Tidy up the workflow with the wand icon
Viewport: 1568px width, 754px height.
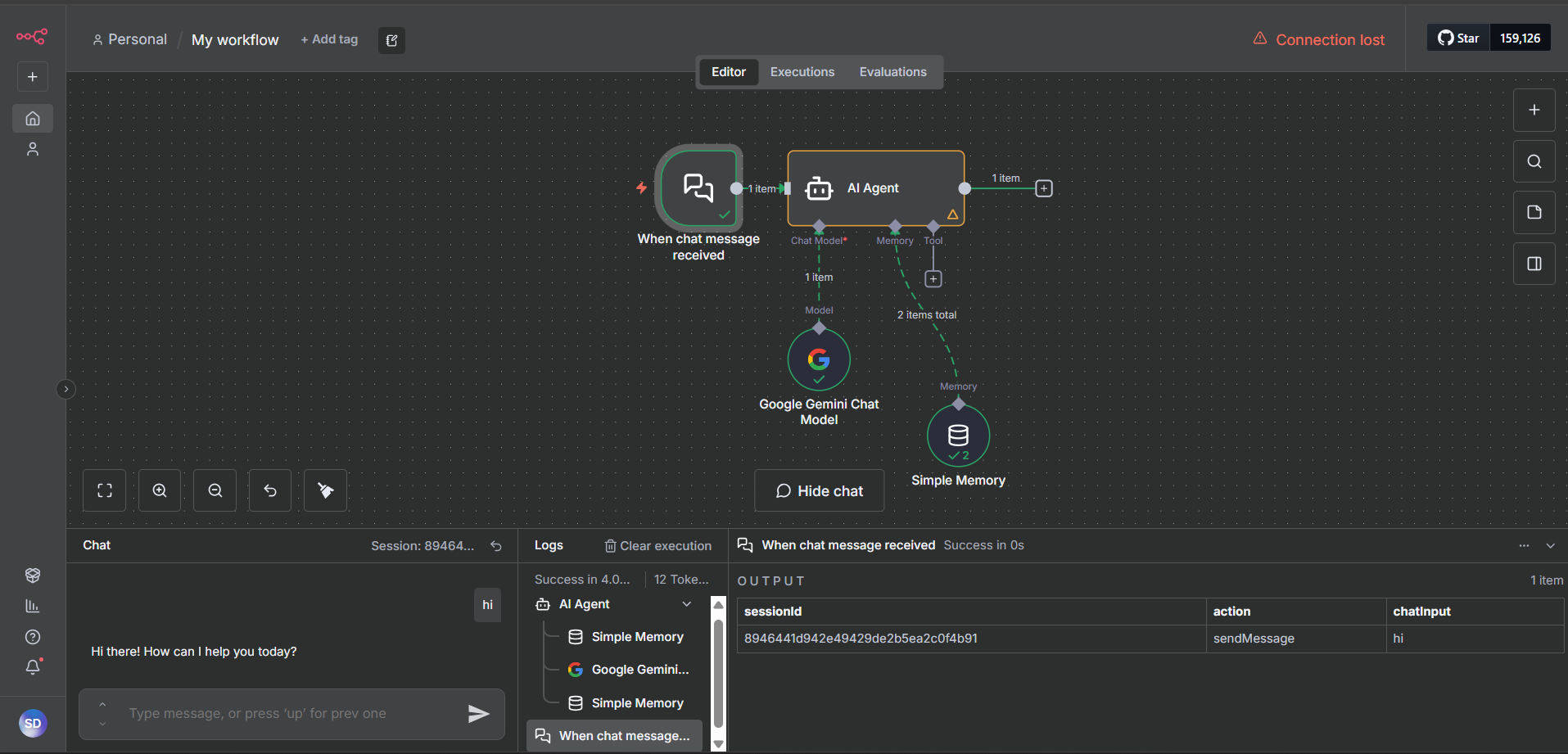pyautogui.click(x=324, y=490)
